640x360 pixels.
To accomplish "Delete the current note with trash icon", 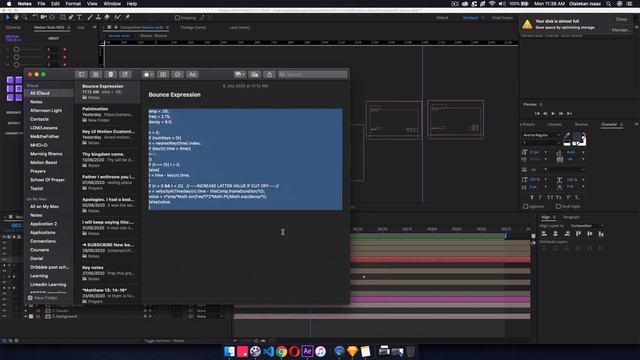I will click(x=111, y=74).
